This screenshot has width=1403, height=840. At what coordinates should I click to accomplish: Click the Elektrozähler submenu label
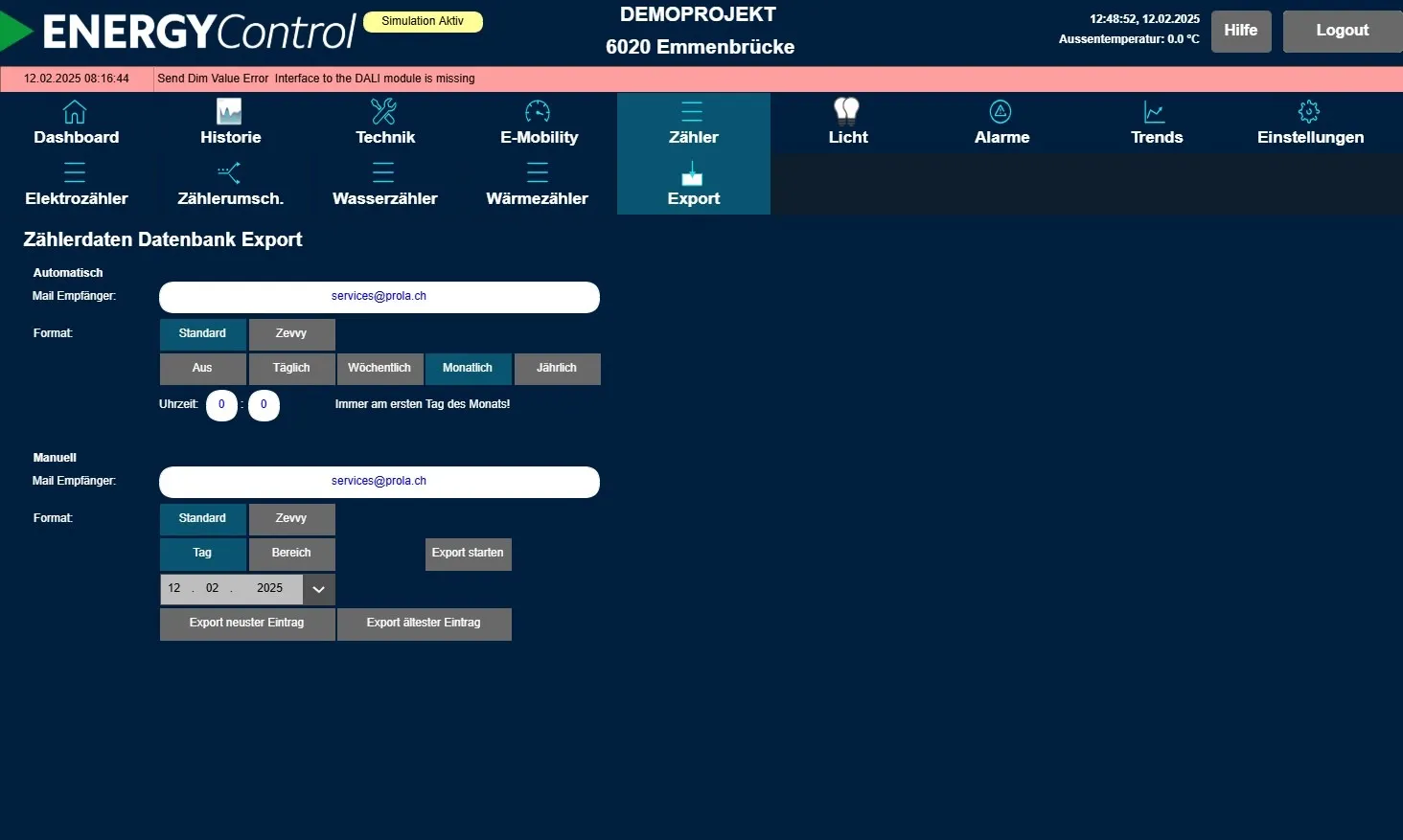click(x=77, y=198)
